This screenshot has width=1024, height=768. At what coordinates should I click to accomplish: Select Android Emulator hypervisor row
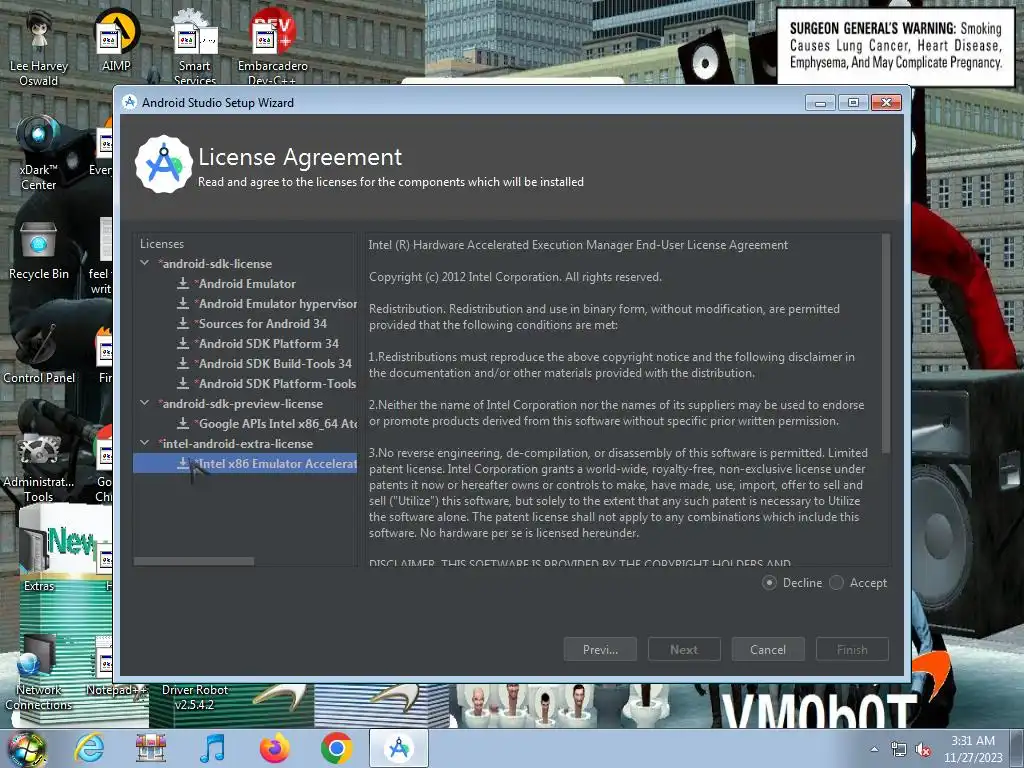245,304
